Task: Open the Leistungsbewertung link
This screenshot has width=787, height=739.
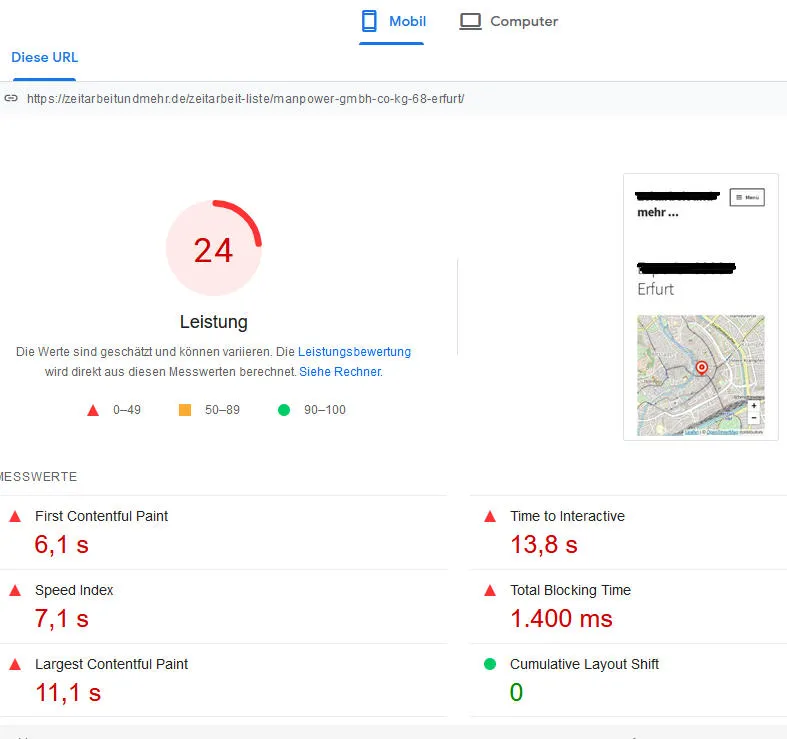Action: [354, 352]
